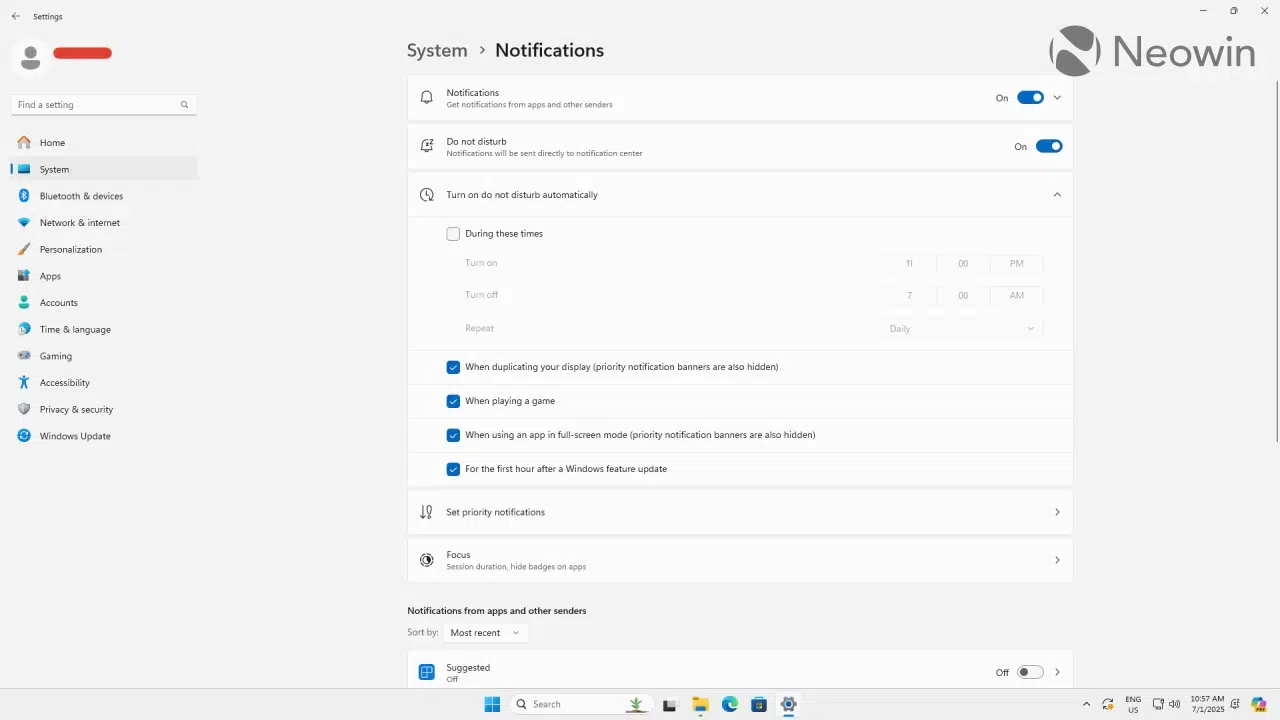Check the During these times box

(453, 234)
